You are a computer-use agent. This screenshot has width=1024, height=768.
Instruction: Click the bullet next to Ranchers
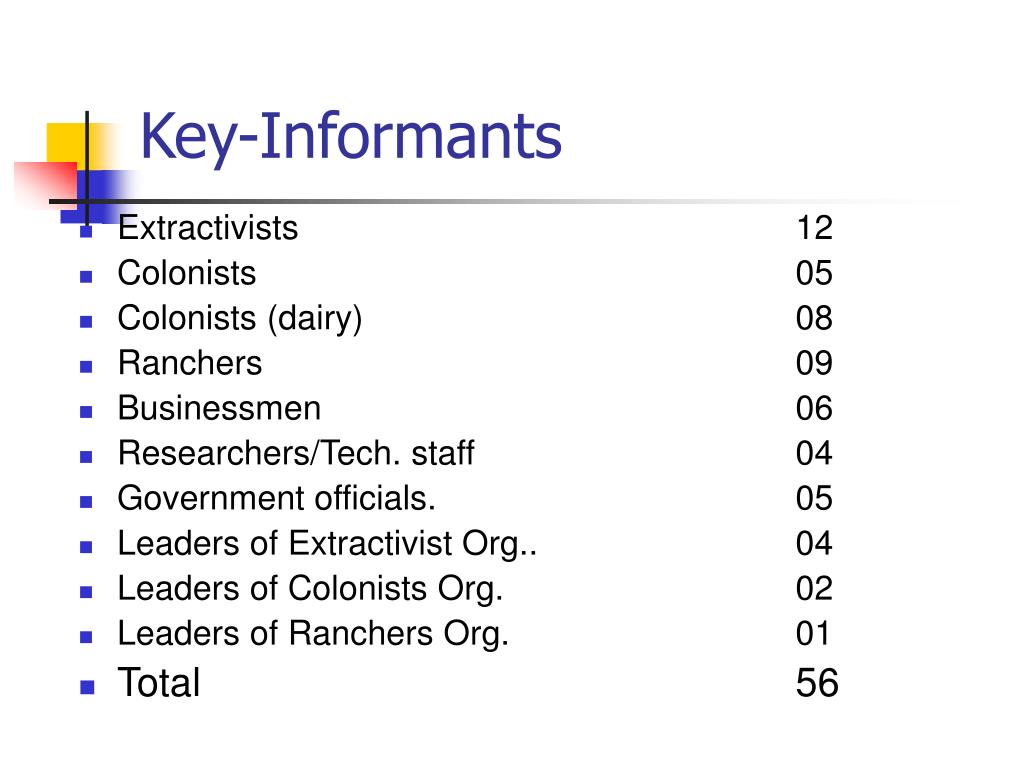pos(86,367)
